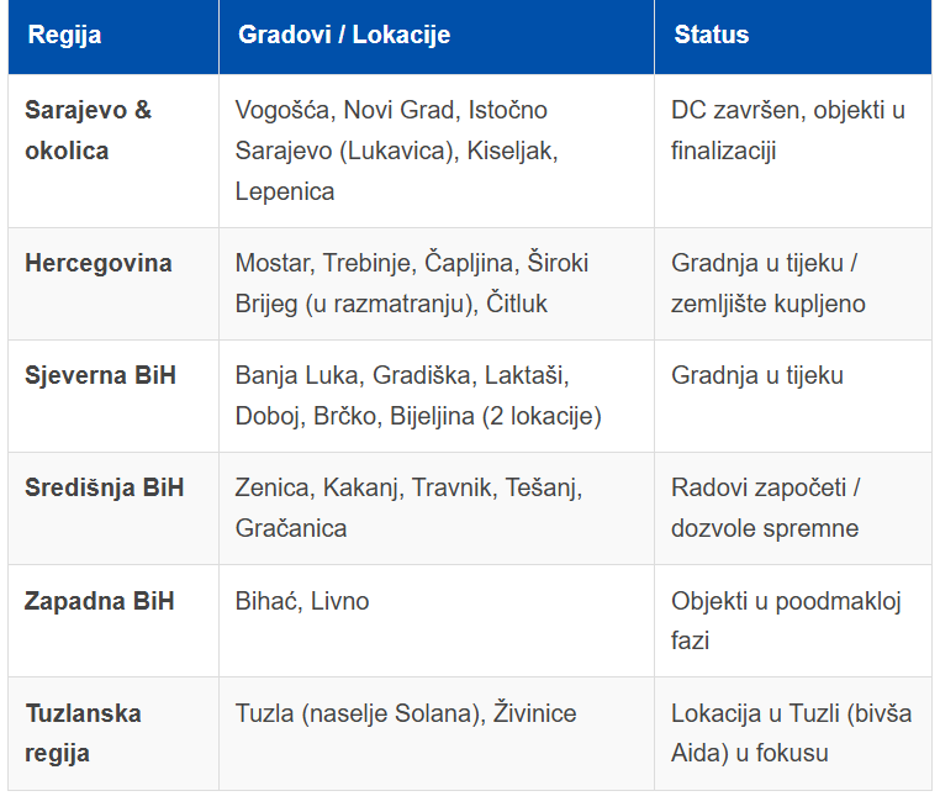
Task: Click the "Radovi započeti / dozvole spremne" status
Action: coord(766,508)
